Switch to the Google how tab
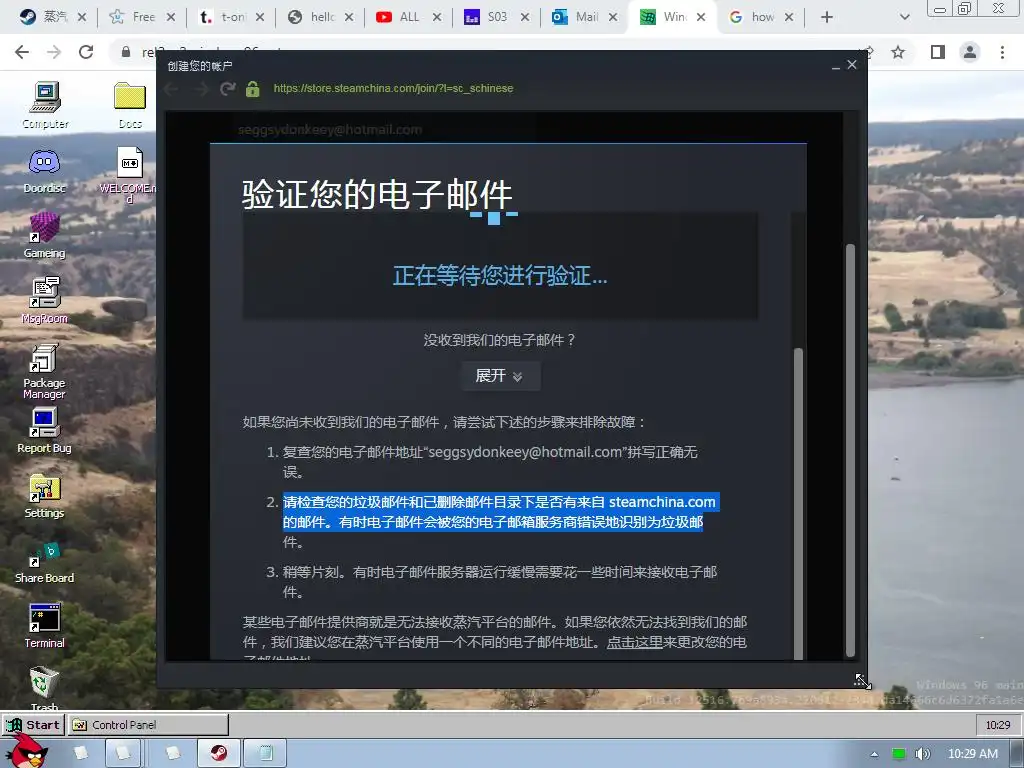1024x768 pixels. (761, 17)
